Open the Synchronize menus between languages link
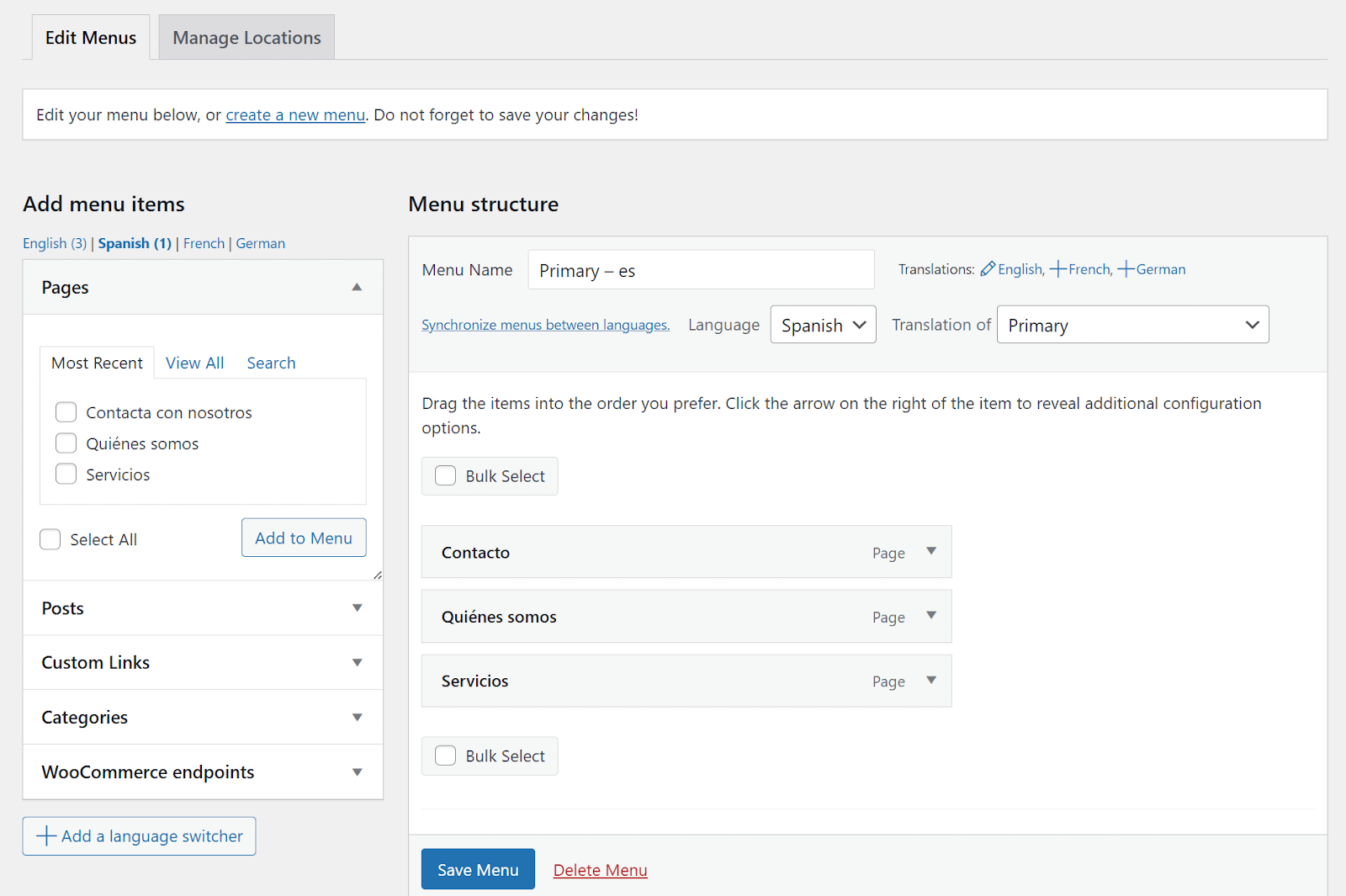The image size is (1346, 896). click(x=545, y=325)
